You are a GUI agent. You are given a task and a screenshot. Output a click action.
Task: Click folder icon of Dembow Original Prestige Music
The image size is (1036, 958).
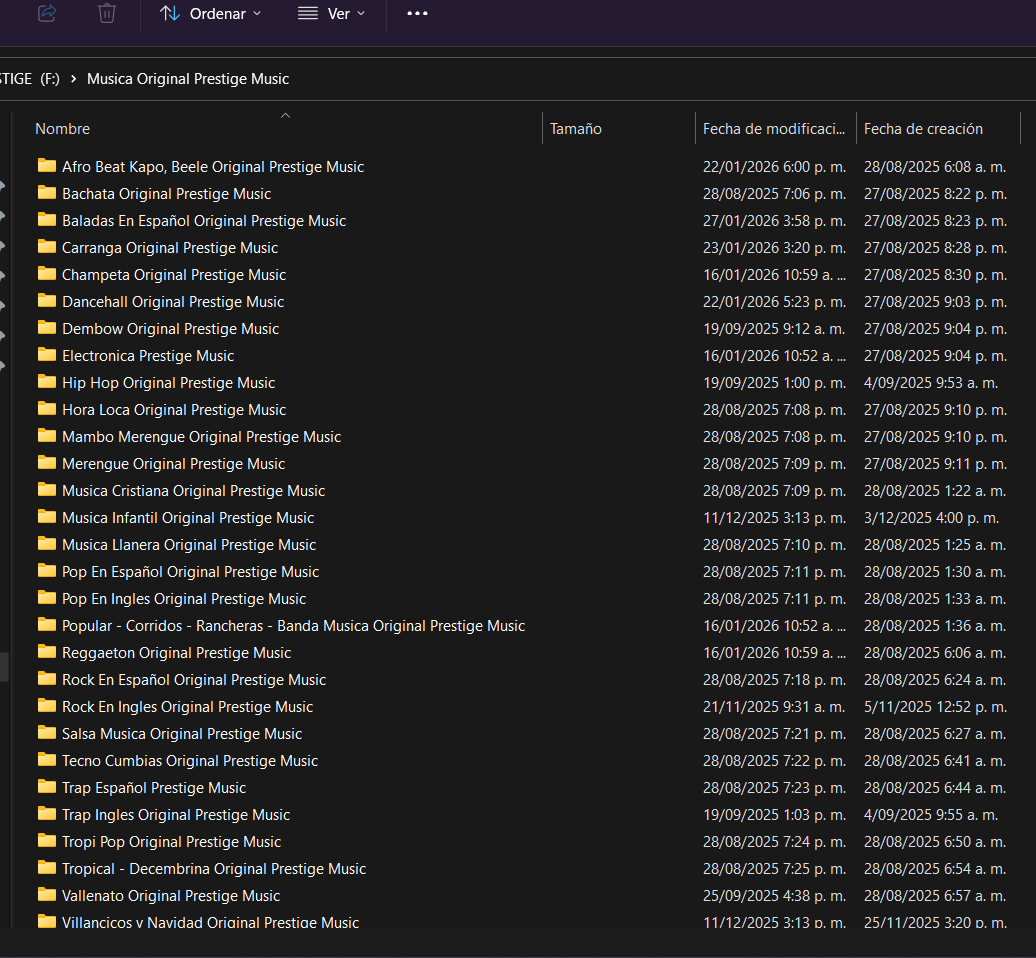point(47,328)
